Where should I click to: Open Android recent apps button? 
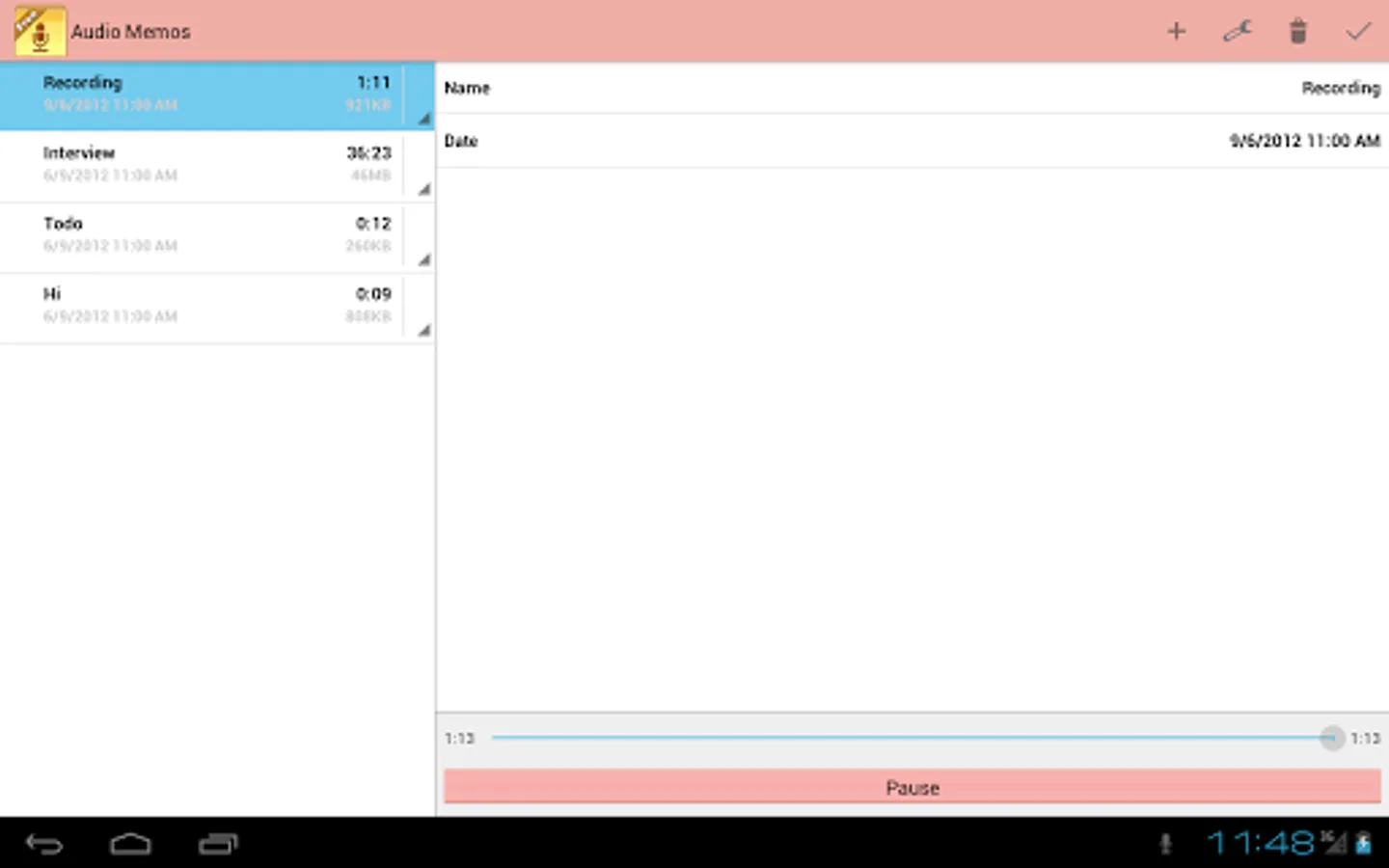coord(218,844)
